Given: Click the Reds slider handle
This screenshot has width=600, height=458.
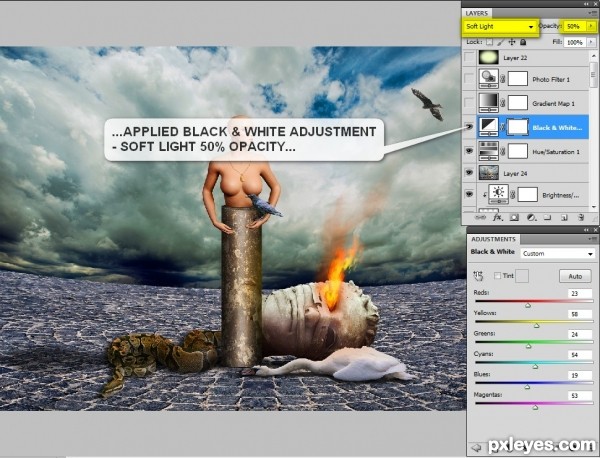Looking at the screenshot, I should point(528,305).
